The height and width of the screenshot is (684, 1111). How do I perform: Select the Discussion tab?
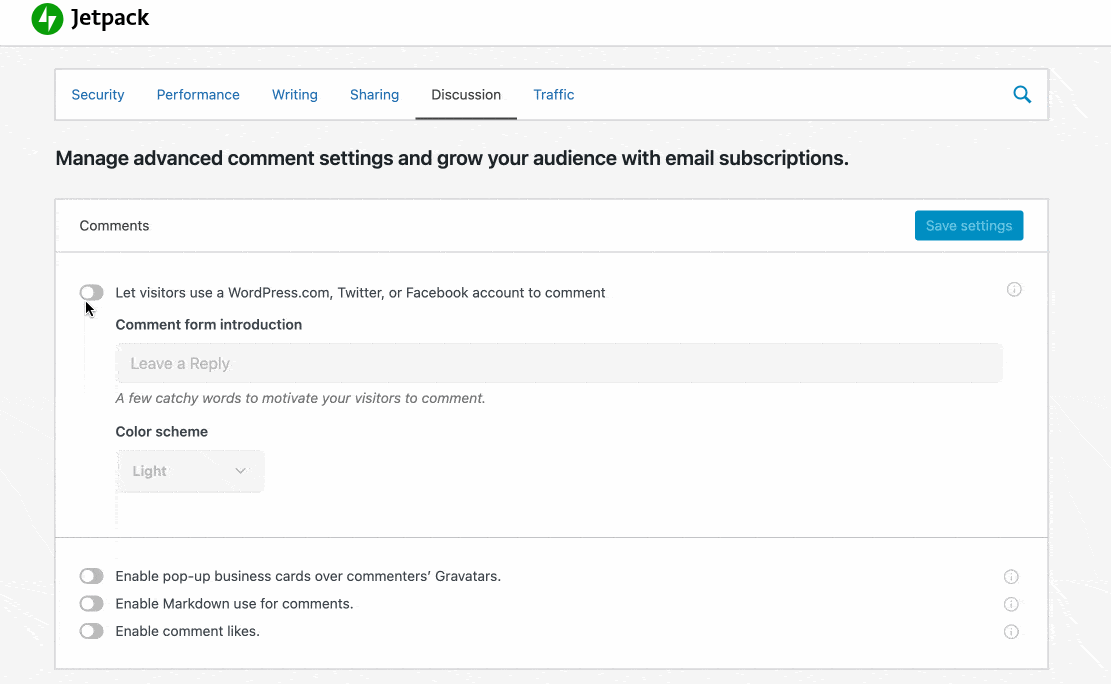(466, 95)
